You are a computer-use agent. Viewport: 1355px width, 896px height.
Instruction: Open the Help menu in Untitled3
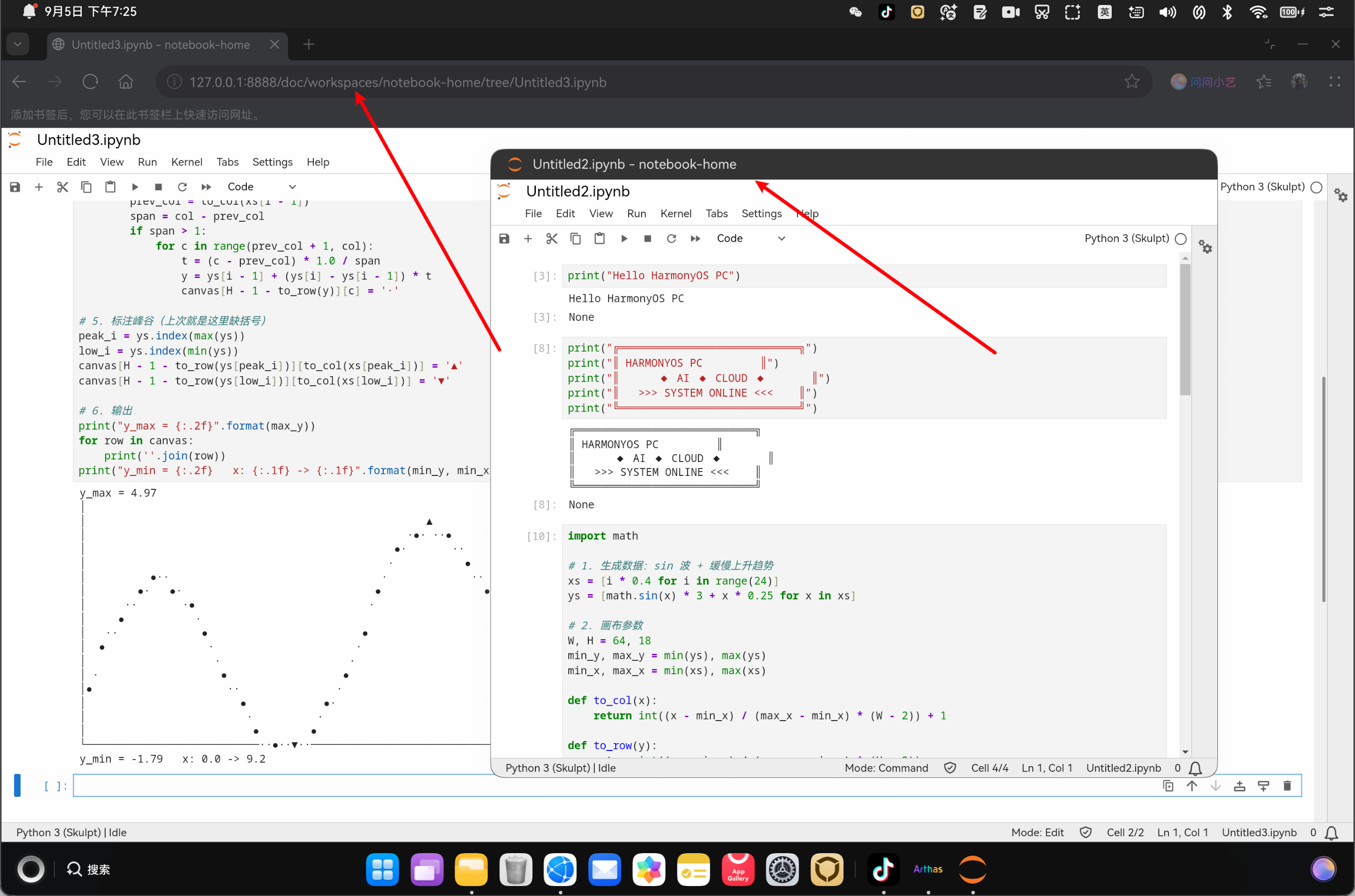click(318, 162)
